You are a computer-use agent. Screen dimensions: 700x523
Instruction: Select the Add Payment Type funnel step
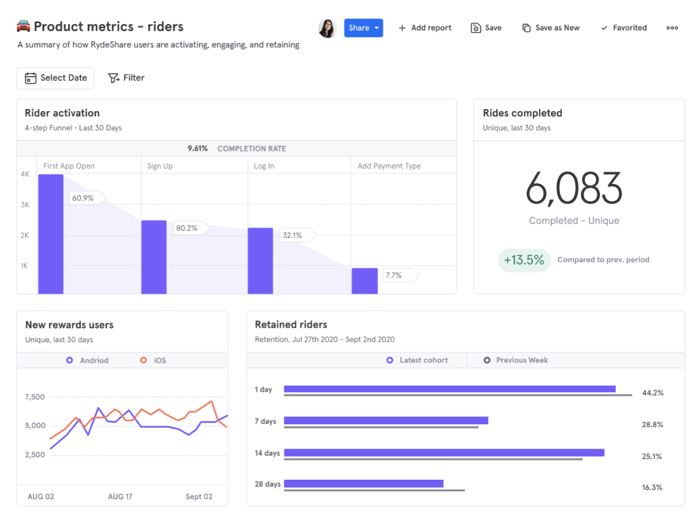[x=389, y=166]
